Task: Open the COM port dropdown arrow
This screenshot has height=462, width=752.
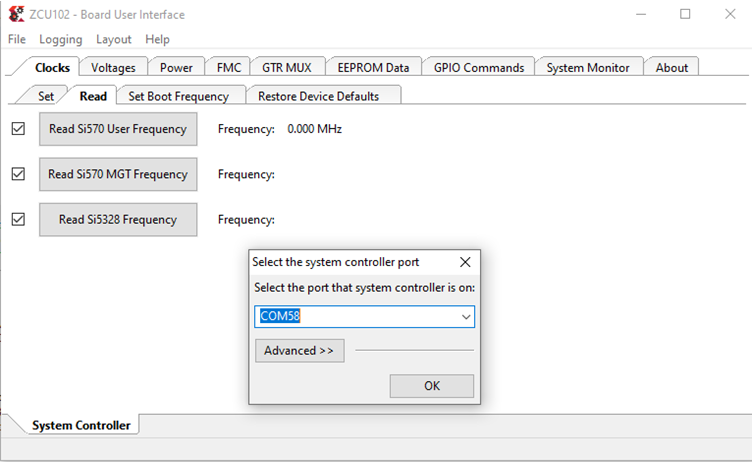Action: click(465, 317)
